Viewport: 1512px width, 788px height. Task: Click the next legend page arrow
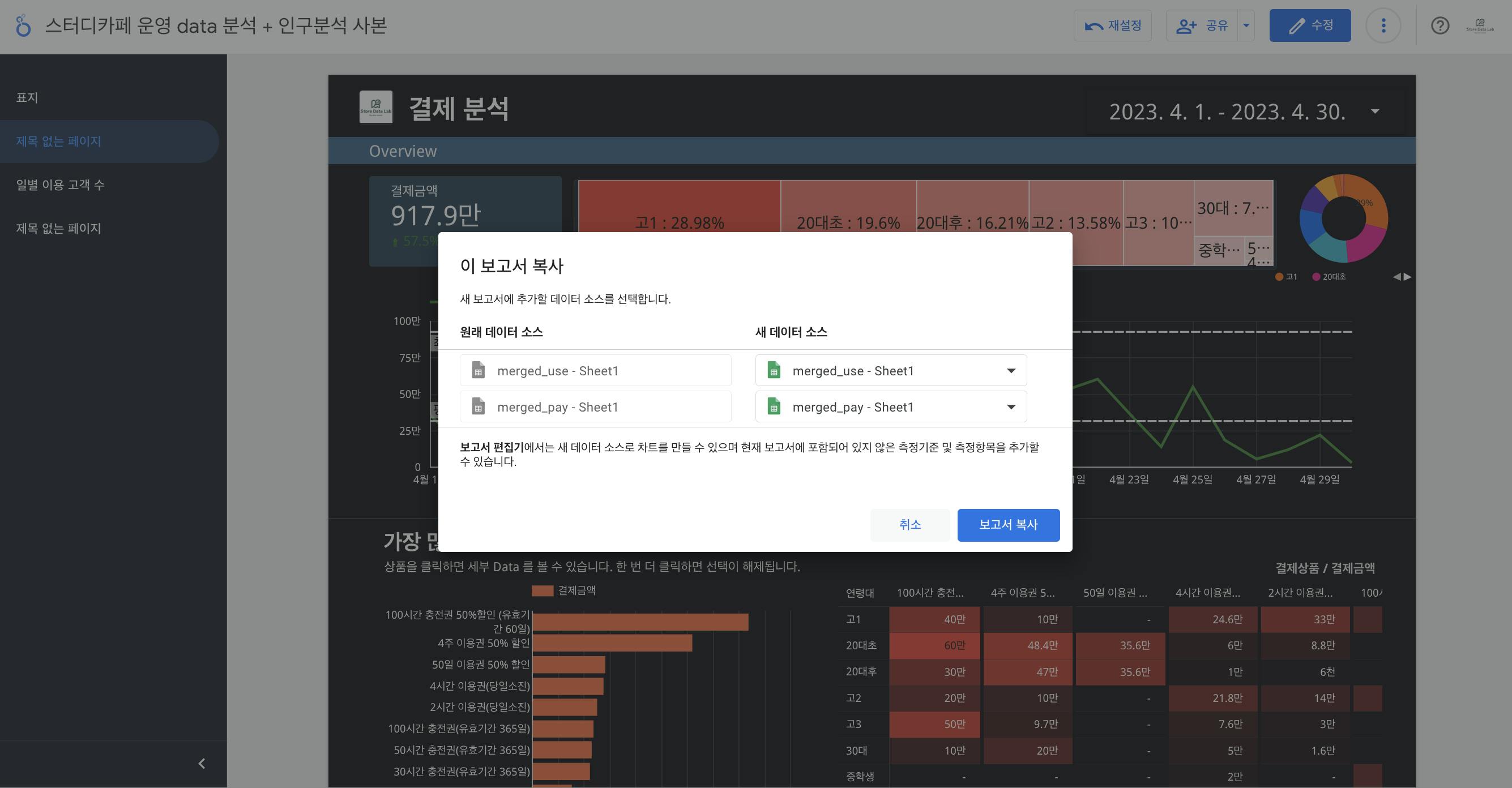pyautogui.click(x=1408, y=277)
